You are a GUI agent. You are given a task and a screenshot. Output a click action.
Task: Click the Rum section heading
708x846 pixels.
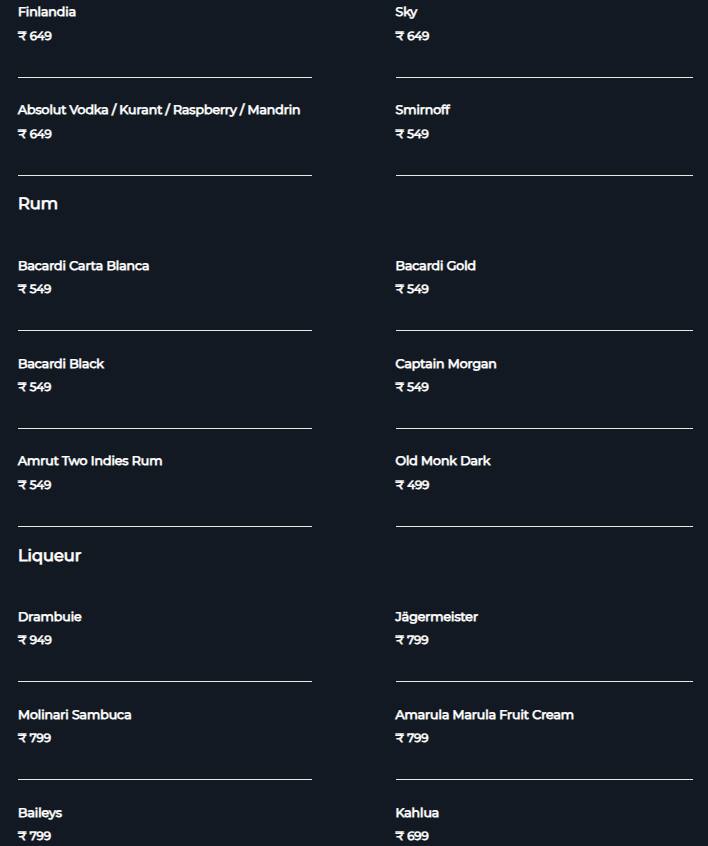[38, 204]
